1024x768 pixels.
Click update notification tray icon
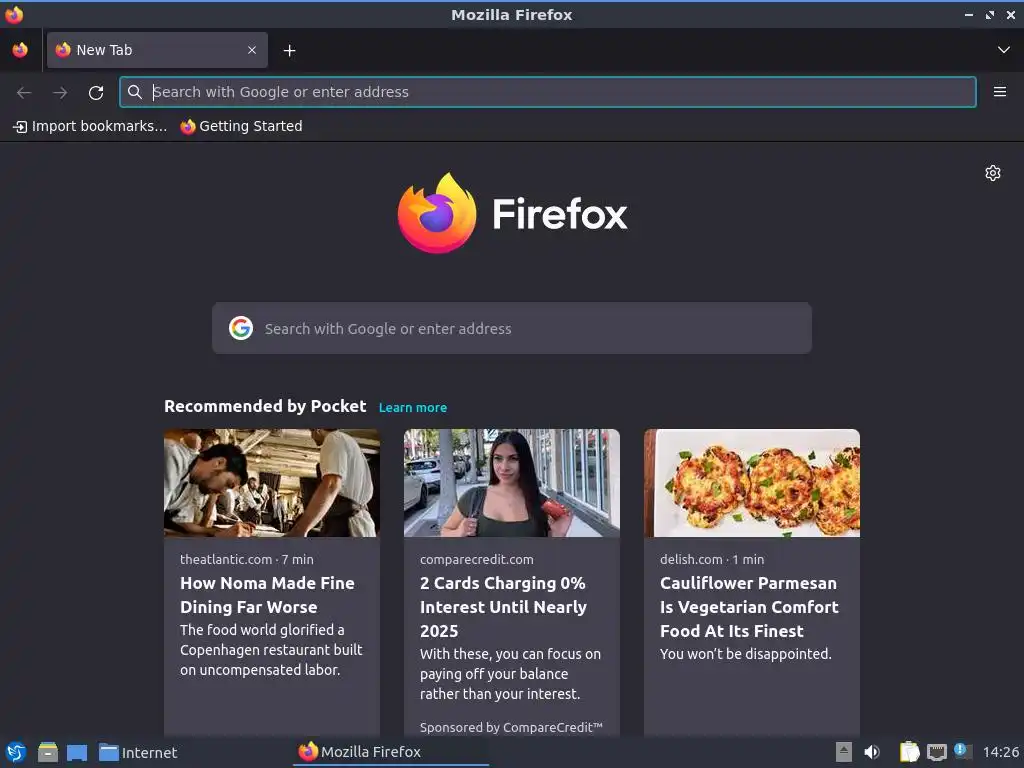[x=963, y=751]
